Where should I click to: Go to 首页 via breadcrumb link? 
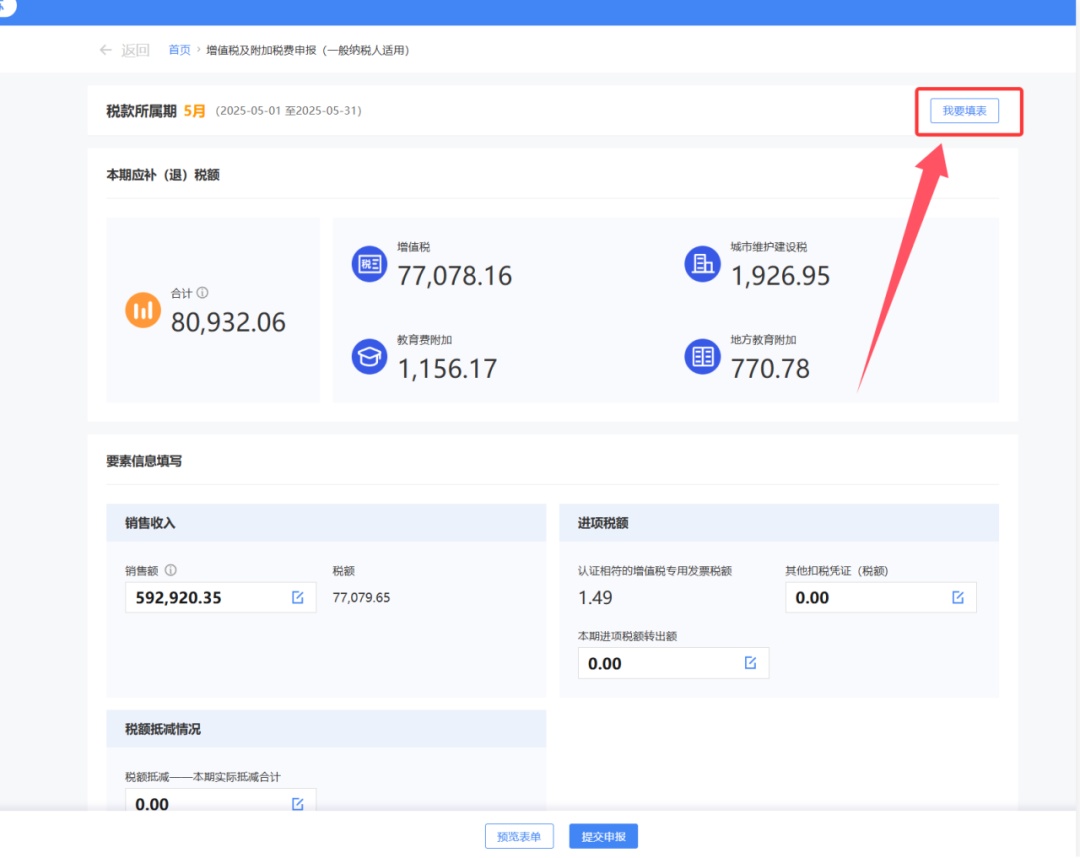179,50
